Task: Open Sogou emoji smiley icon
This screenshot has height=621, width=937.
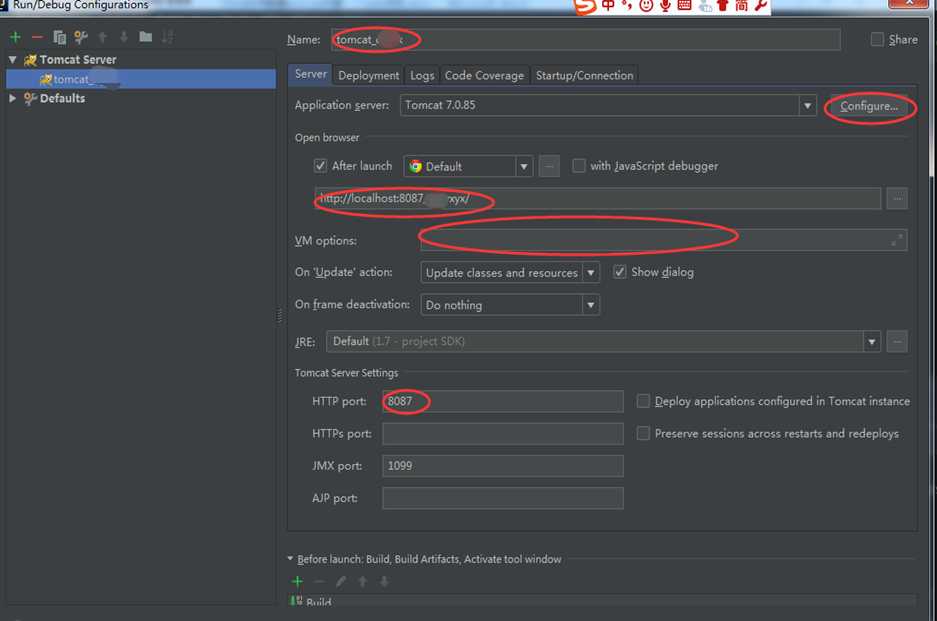Action: click(x=646, y=5)
